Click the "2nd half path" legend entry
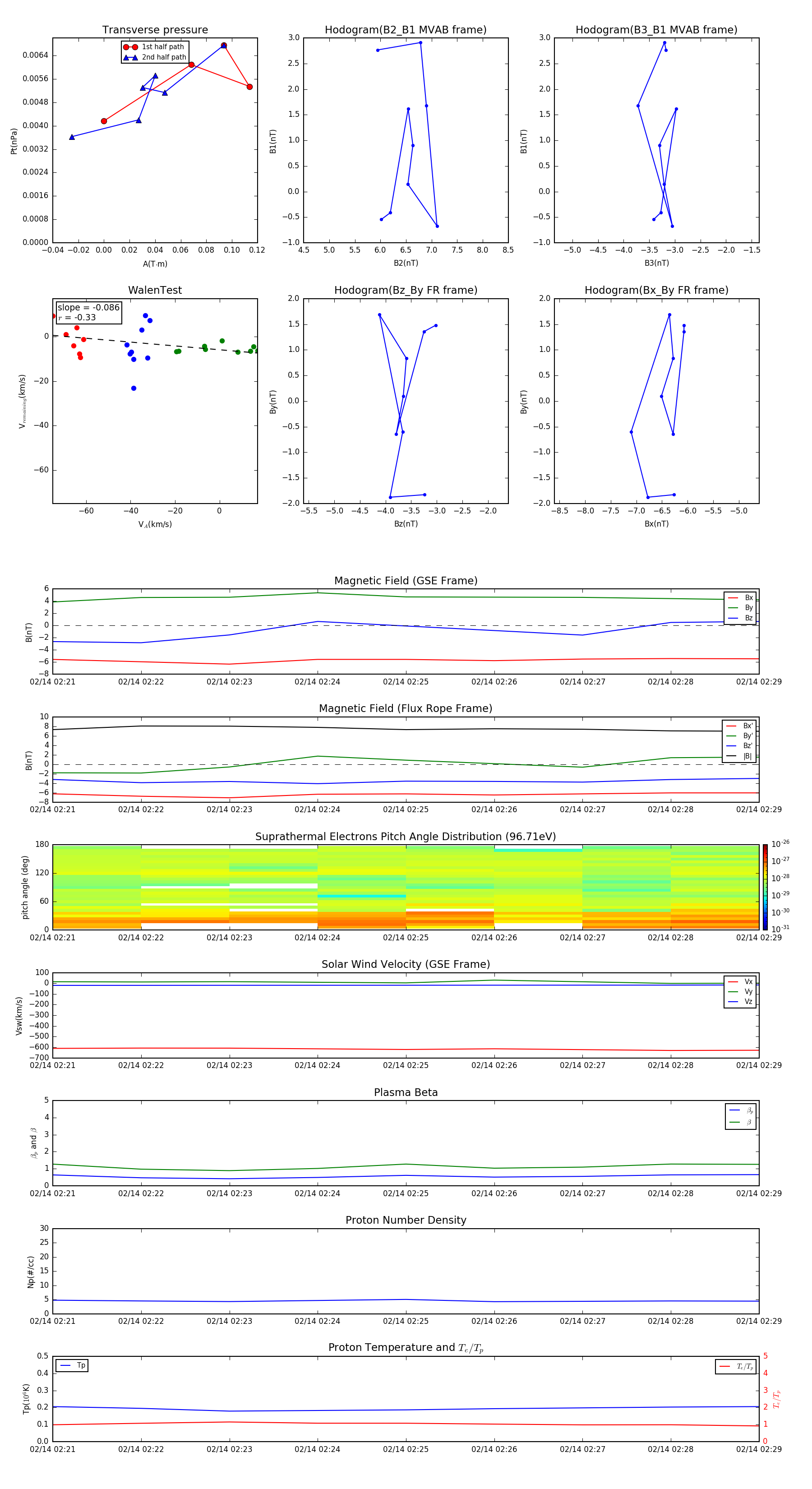The height and width of the screenshot is (1489, 812). (x=154, y=57)
